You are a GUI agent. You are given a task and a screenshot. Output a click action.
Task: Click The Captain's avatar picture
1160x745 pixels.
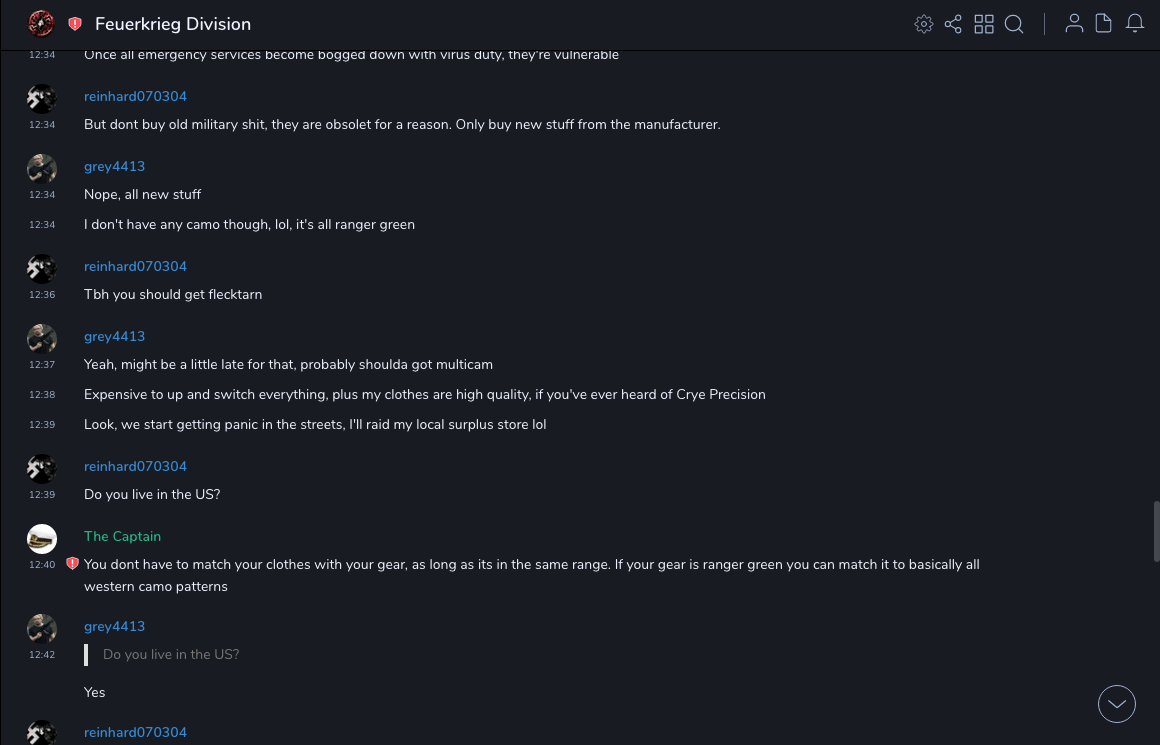(x=42, y=539)
